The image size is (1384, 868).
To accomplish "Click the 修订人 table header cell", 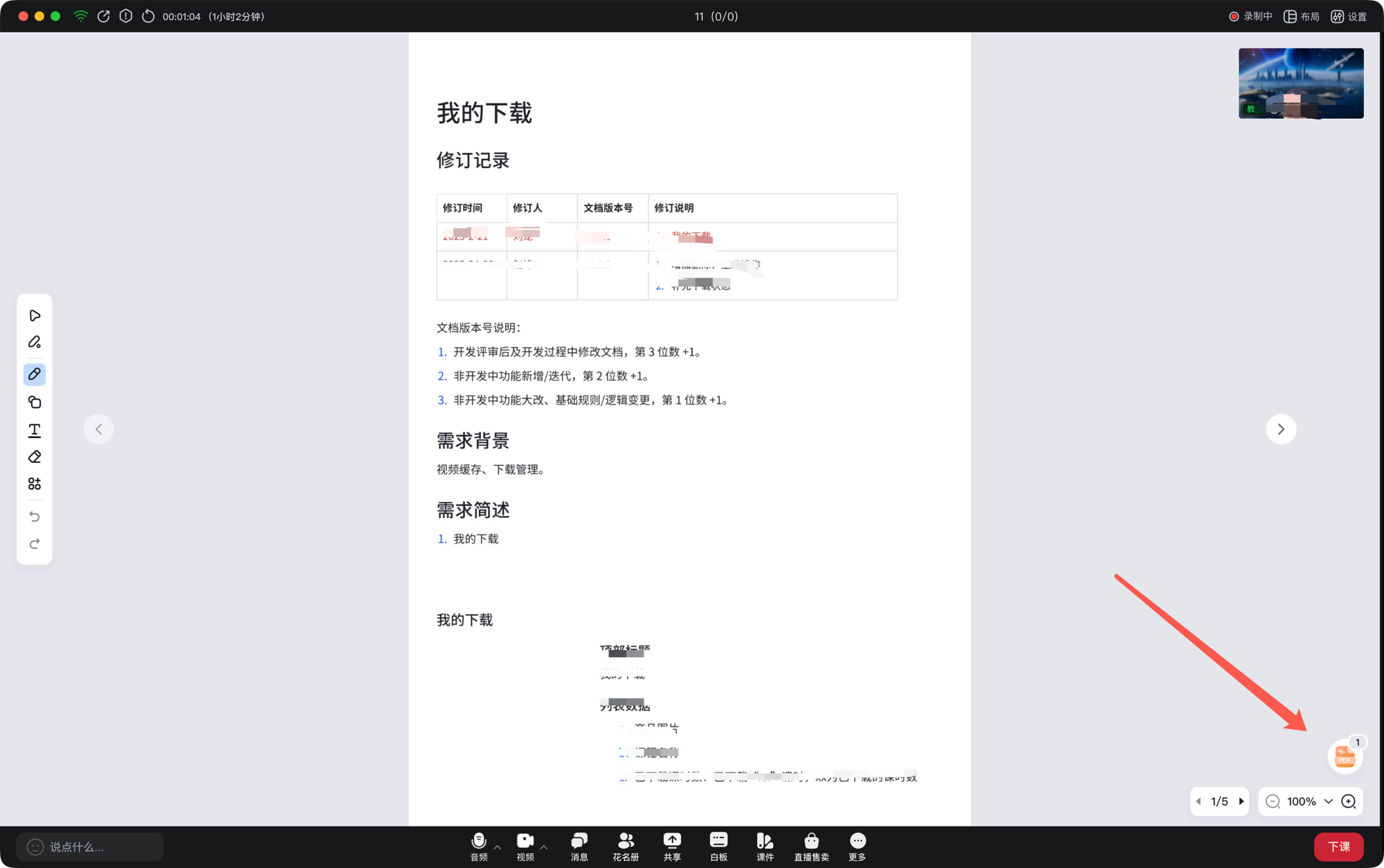I will [x=542, y=208].
